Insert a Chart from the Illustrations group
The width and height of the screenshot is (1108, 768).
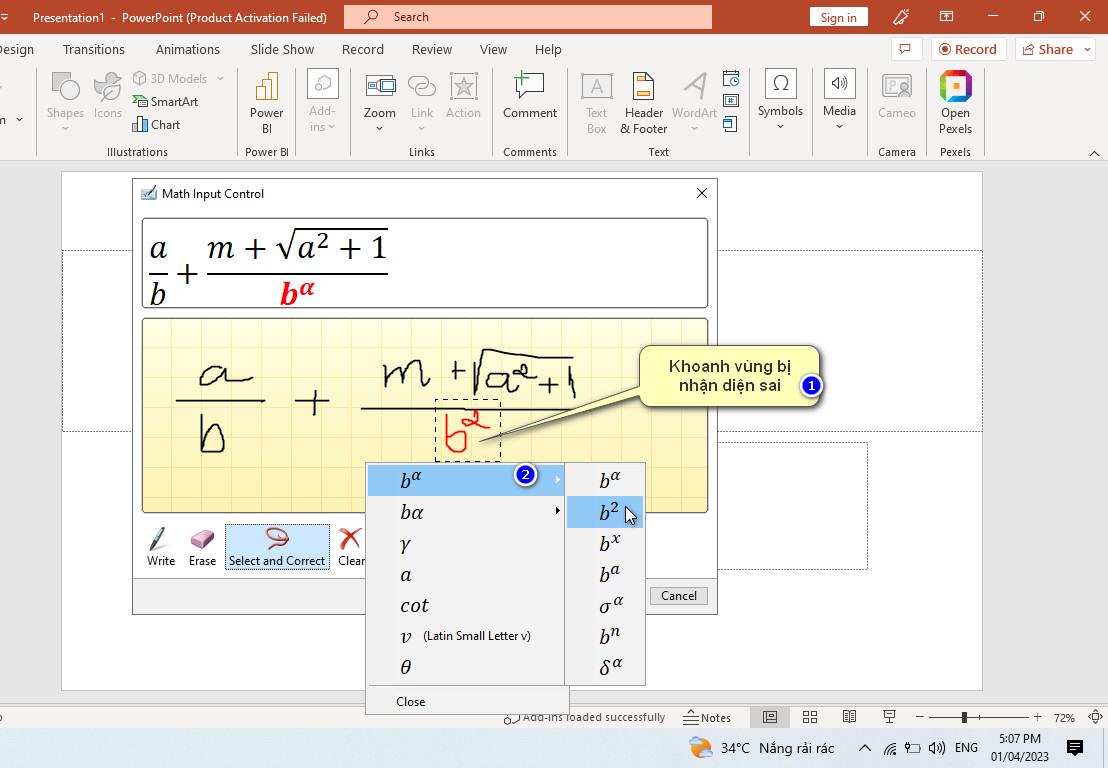(157, 125)
